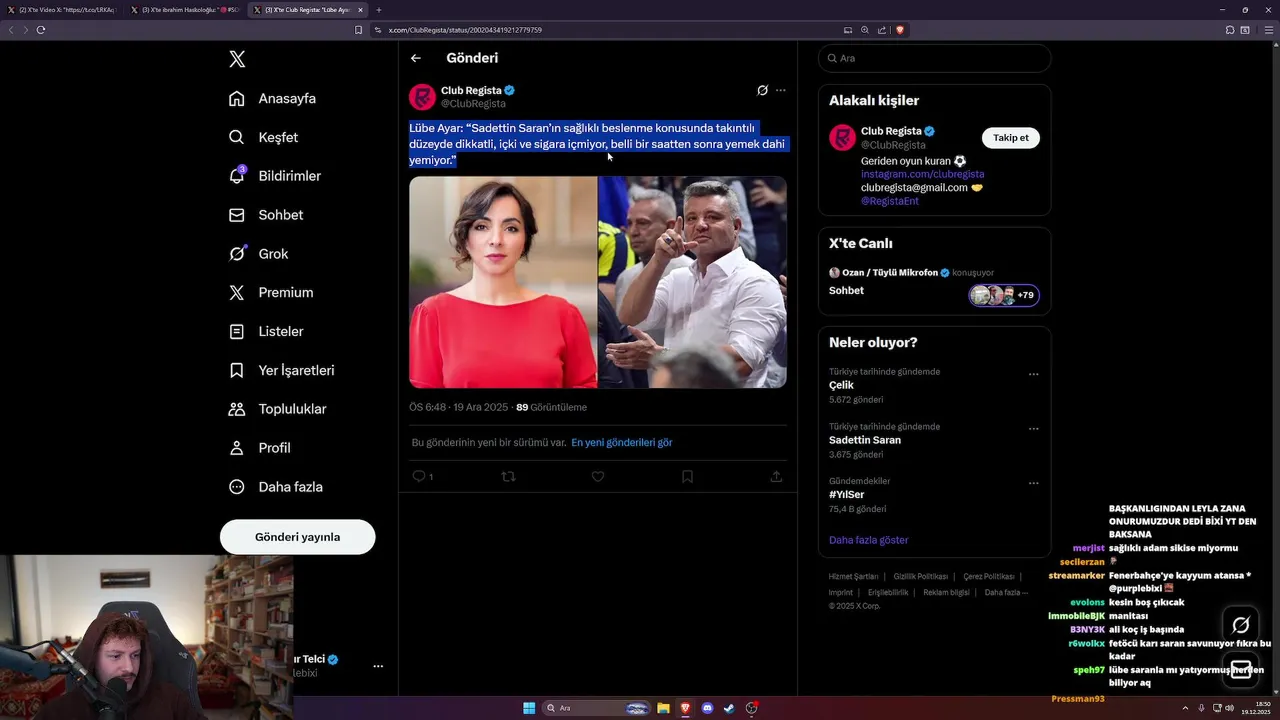Open Sadettin Saran trending topic
Viewport: 1280px width, 720px height.
[x=865, y=440]
